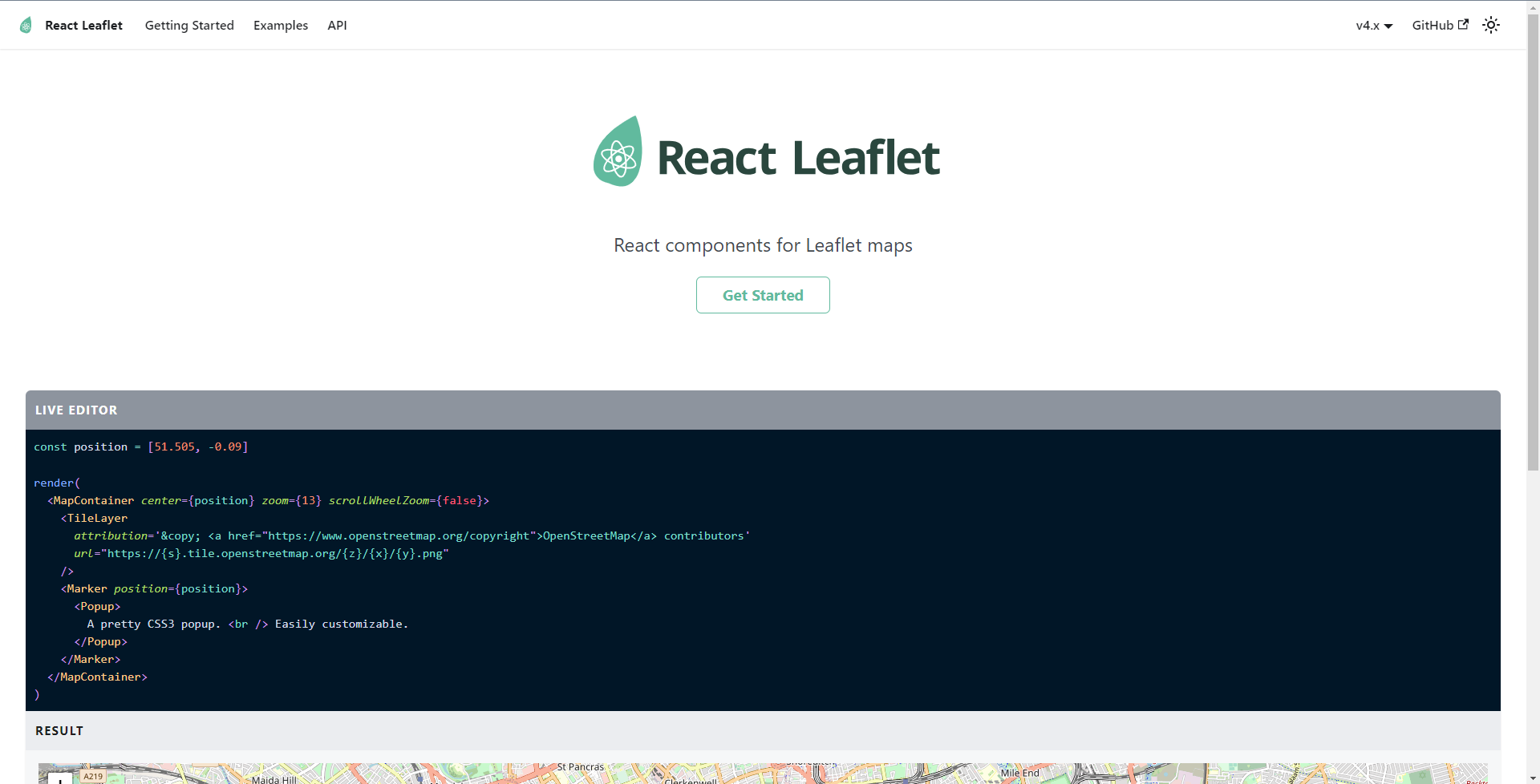Click the React Leaflet navbar logo icon
Screen dimensions: 1540x784
pyautogui.click(x=26, y=25)
